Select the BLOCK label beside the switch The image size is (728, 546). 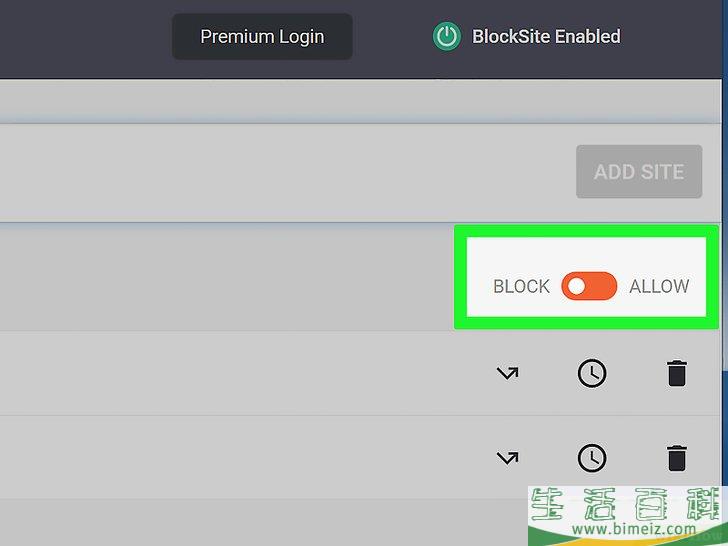[521, 286]
